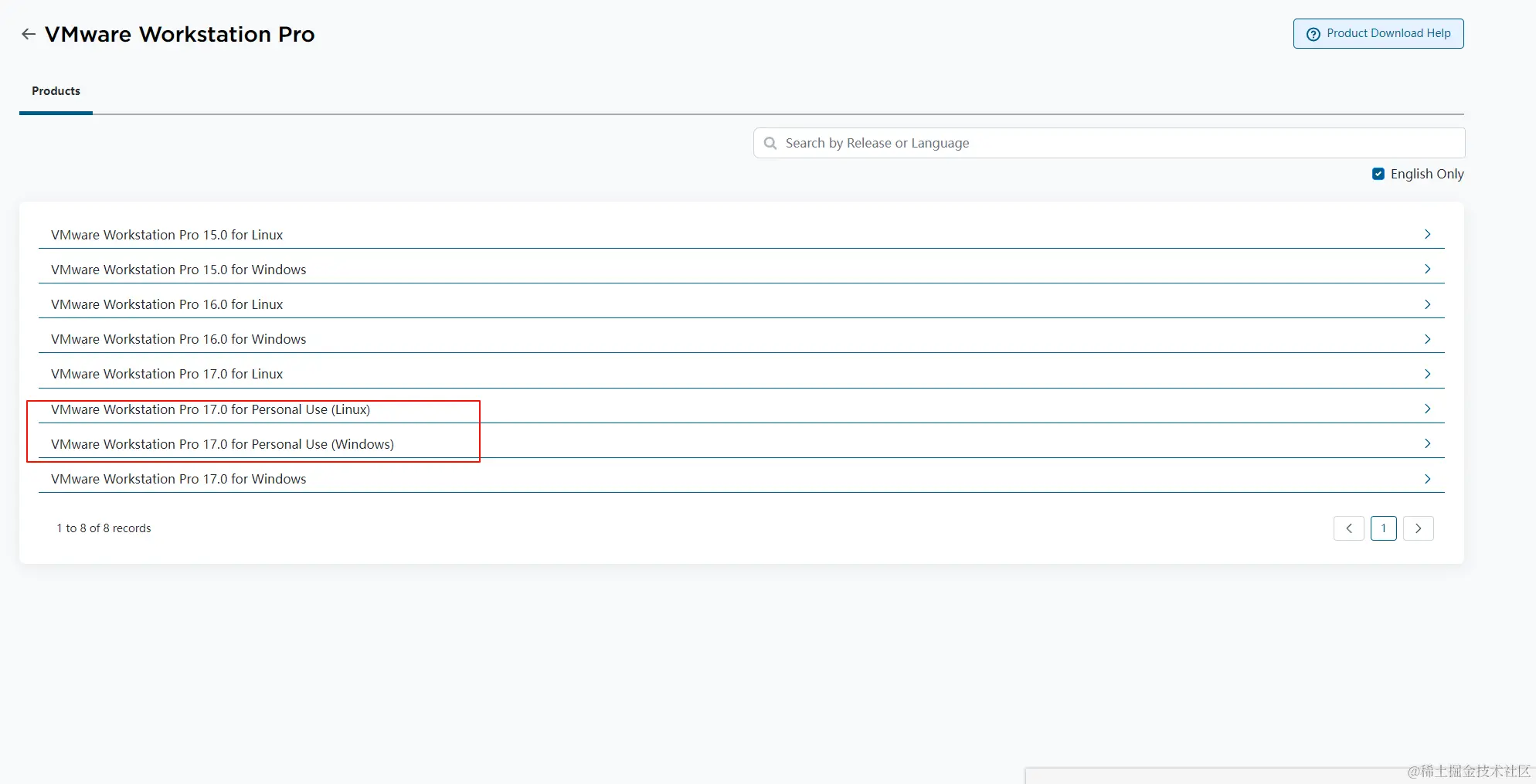Select Workstation Pro 17.0 for Personal Use (Linux)
Screen dimensions: 1536x784
coord(210,409)
